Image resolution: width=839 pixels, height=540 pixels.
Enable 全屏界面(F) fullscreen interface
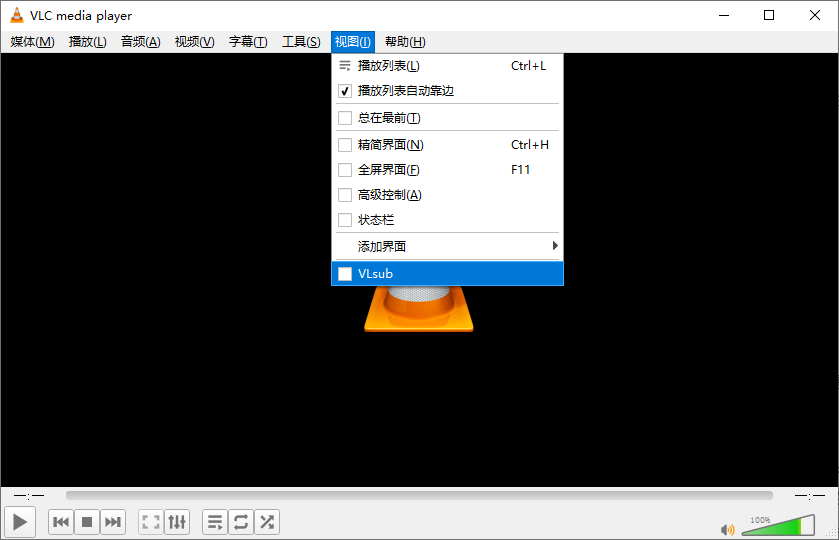pyautogui.click(x=345, y=170)
